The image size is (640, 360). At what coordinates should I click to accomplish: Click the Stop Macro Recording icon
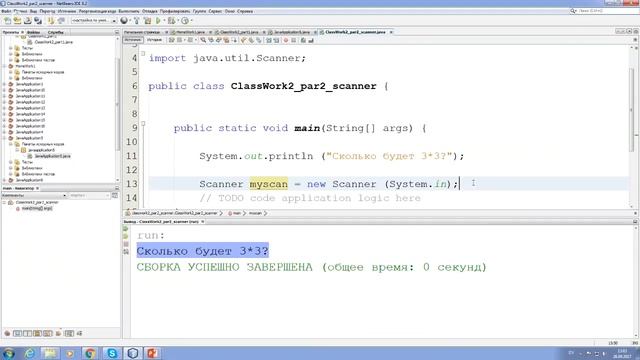(293, 40)
